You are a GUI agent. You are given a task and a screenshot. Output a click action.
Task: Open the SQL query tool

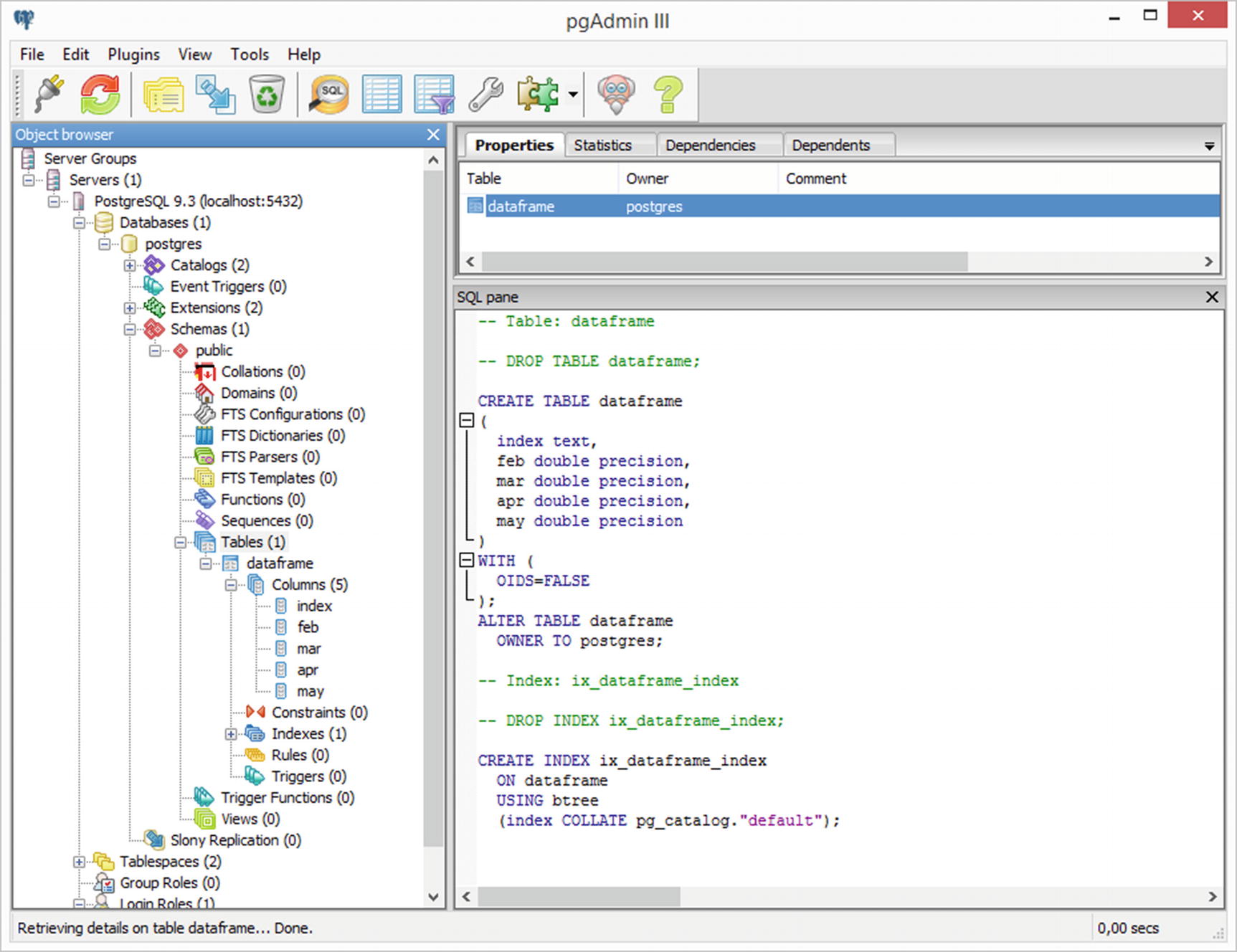point(329,94)
